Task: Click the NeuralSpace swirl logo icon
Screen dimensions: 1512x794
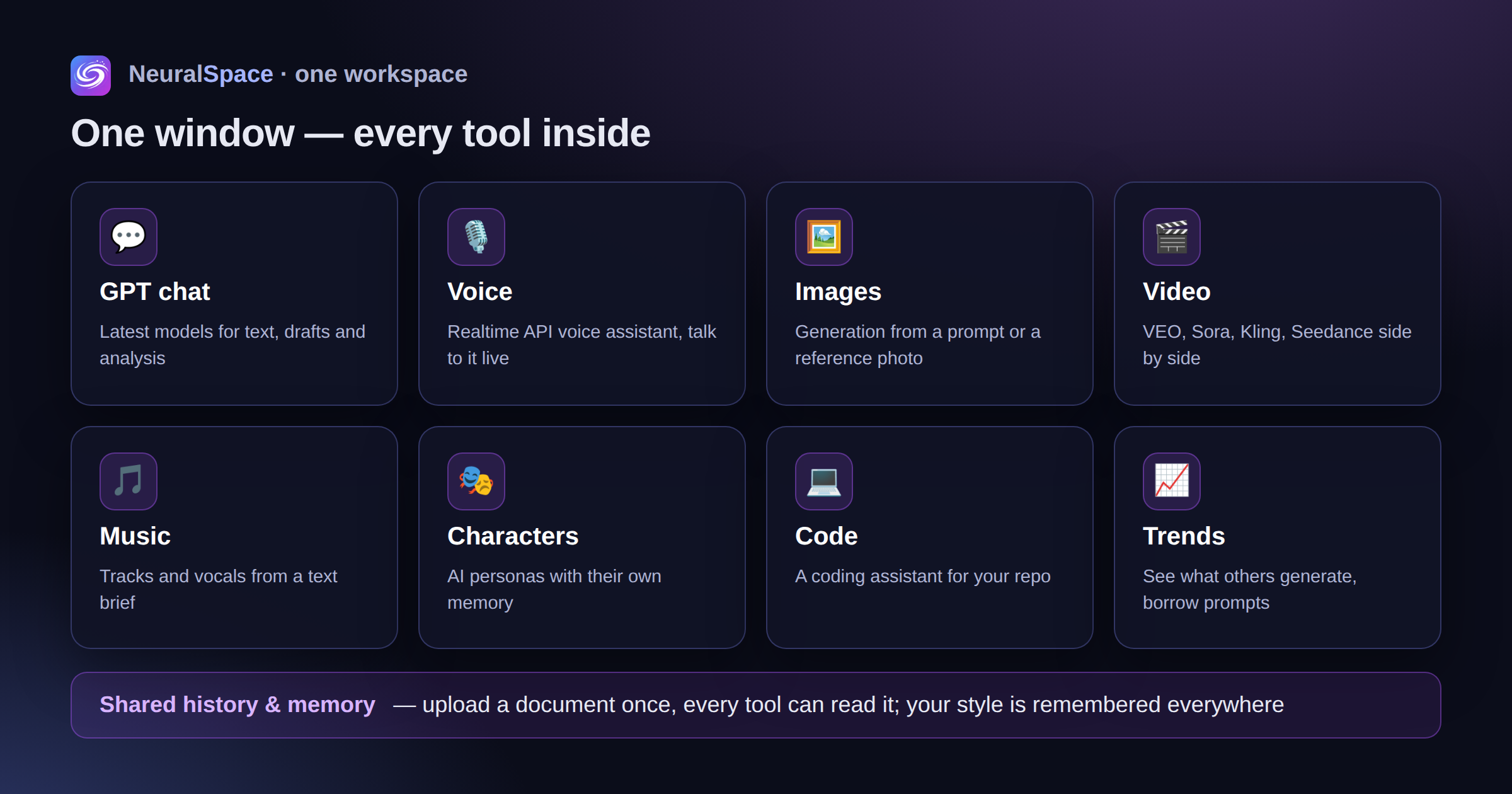Action: [x=91, y=76]
